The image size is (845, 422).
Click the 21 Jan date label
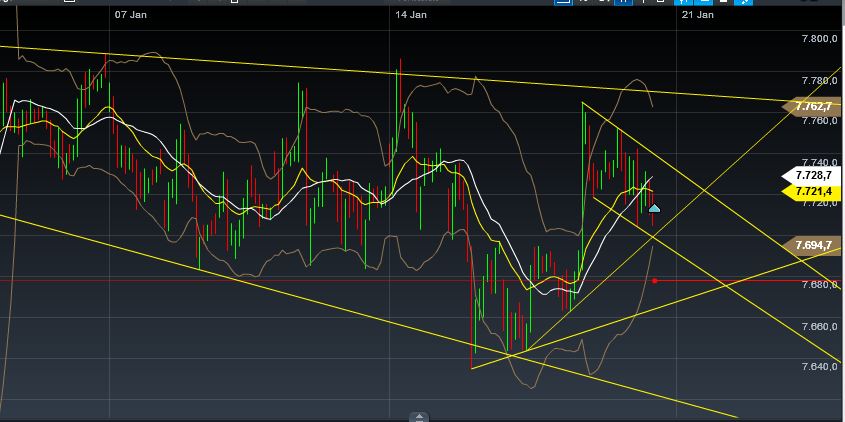[x=697, y=15]
